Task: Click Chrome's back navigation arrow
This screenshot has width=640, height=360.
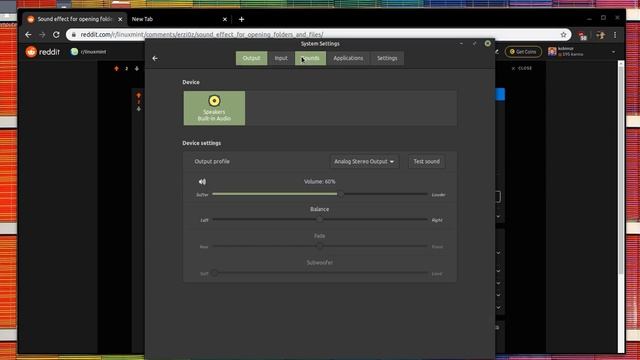Action: pos(28,35)
